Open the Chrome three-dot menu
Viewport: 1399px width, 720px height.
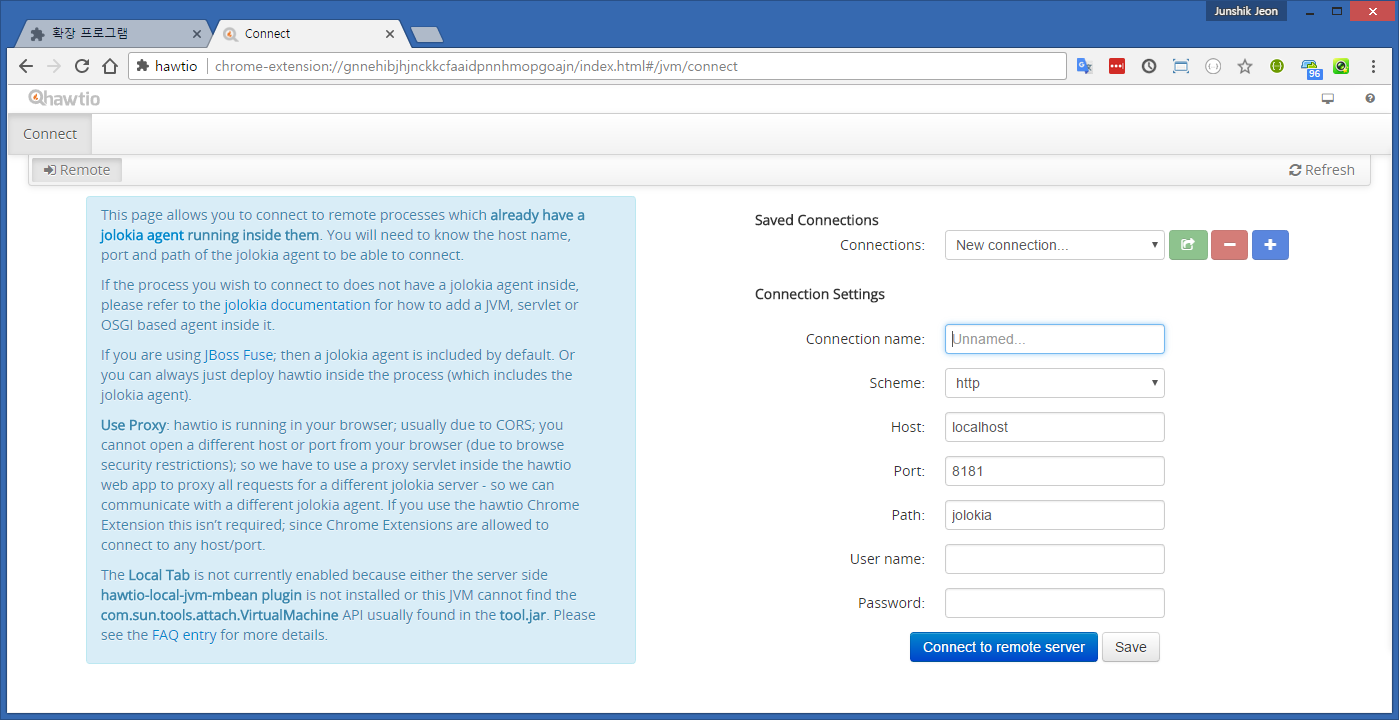click(x=1374, y=66)
